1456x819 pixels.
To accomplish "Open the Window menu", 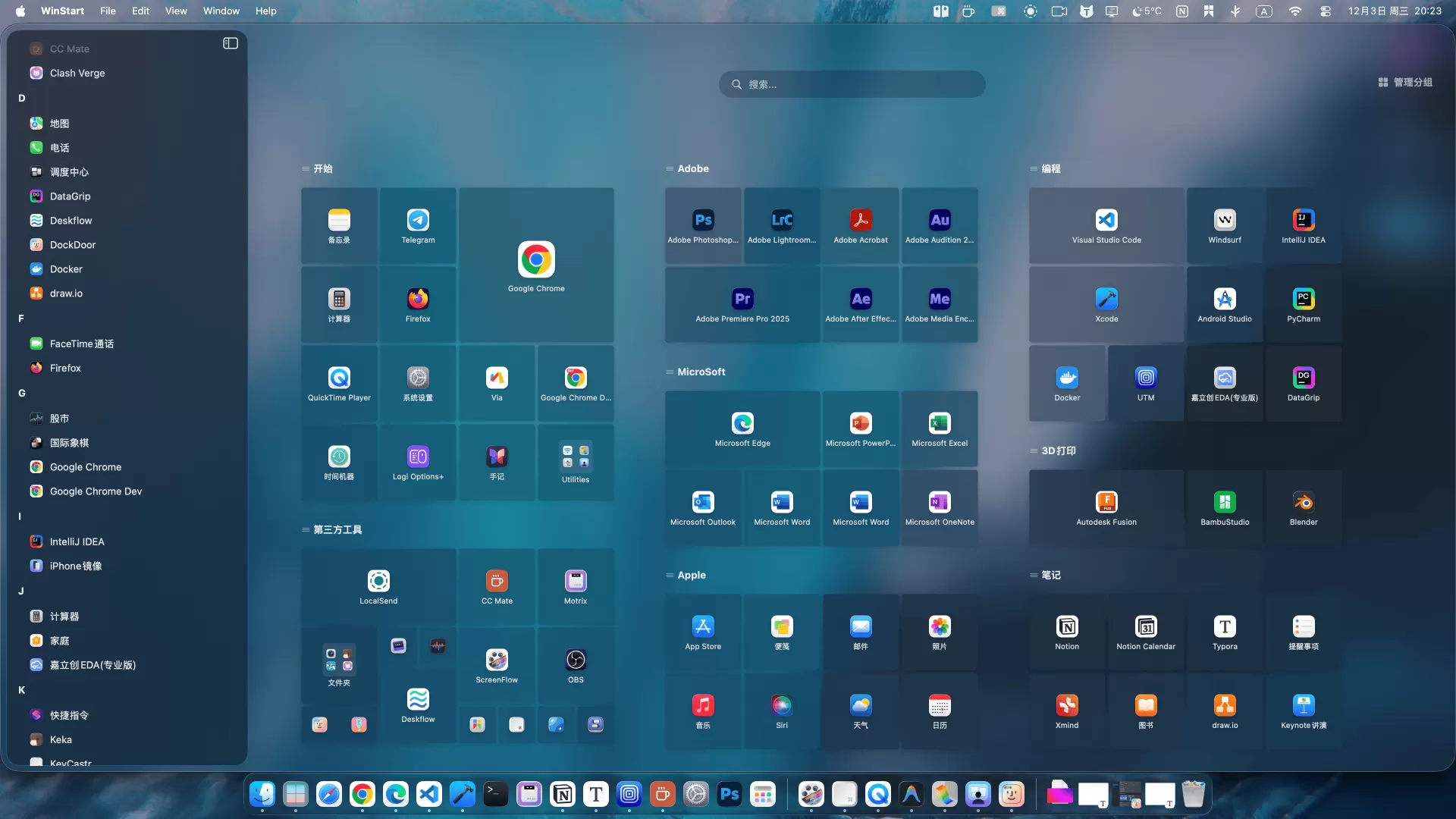I will 221,11.
